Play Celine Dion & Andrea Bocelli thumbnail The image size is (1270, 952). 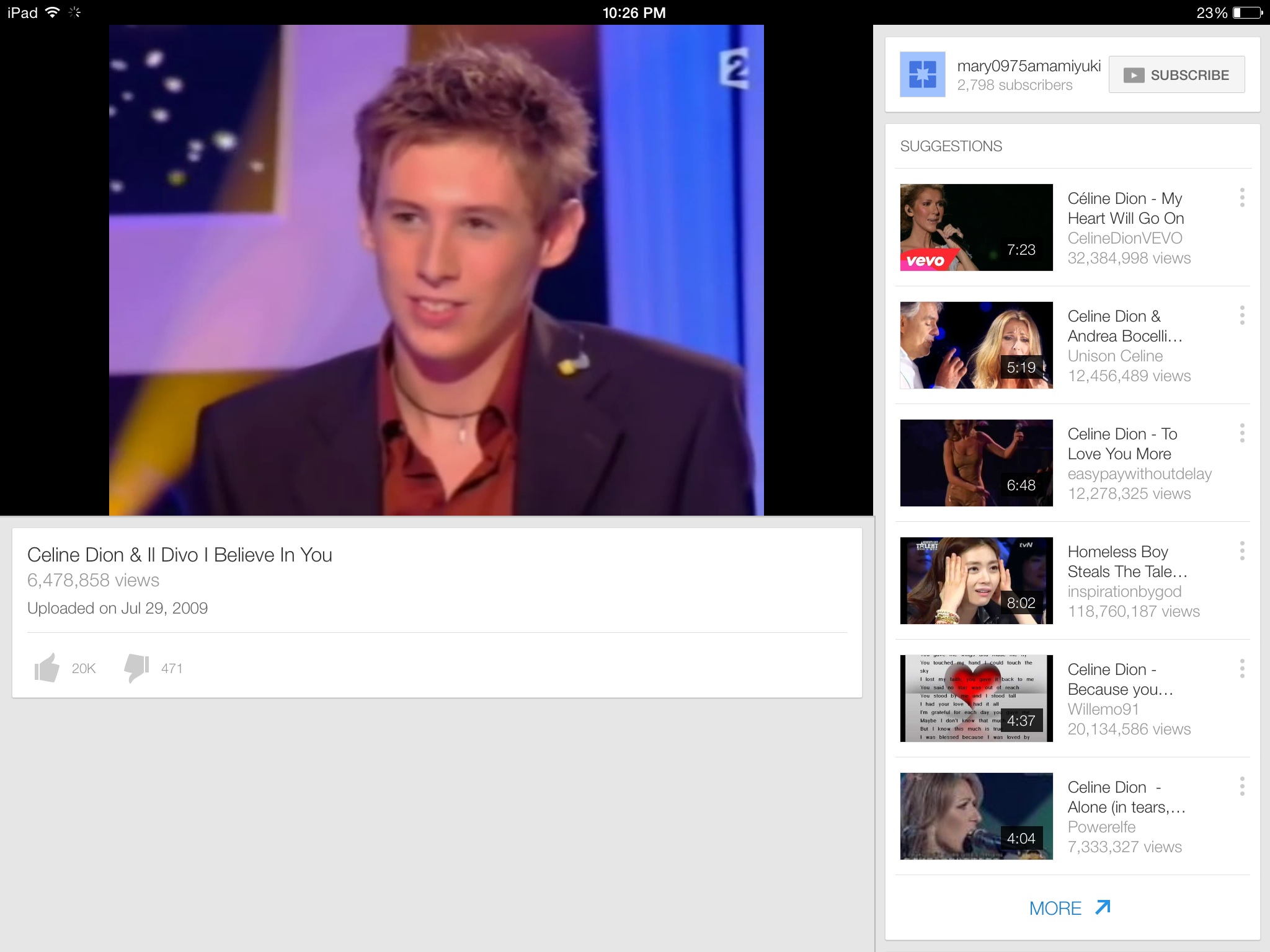(976, 345)
